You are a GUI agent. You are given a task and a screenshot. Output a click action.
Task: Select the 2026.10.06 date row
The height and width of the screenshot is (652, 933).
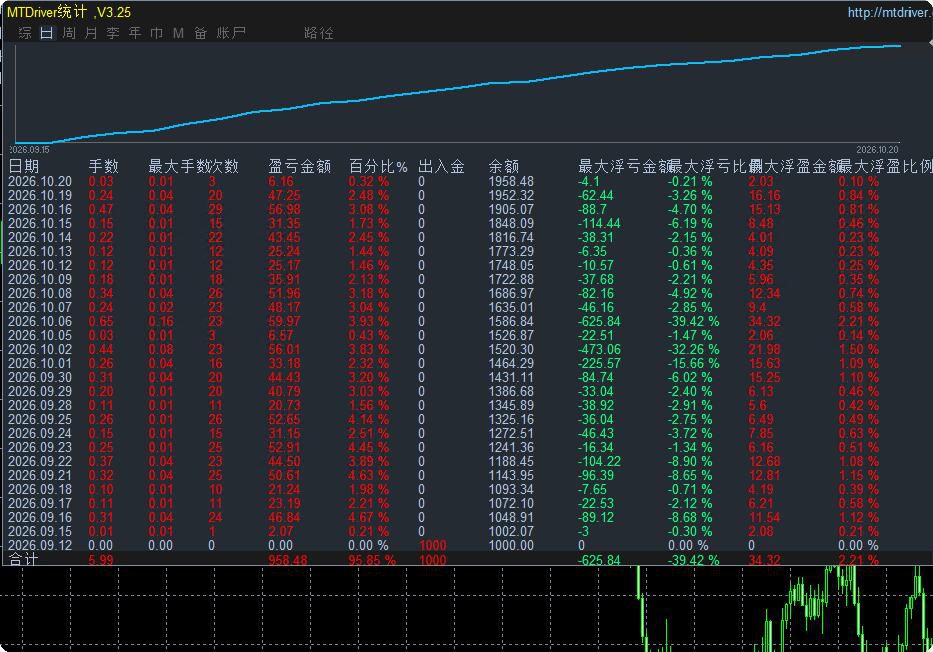tap(40, 321)
